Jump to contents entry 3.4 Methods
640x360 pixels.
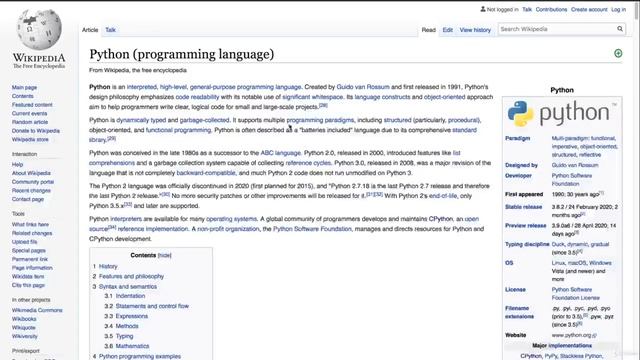point(127,326)
